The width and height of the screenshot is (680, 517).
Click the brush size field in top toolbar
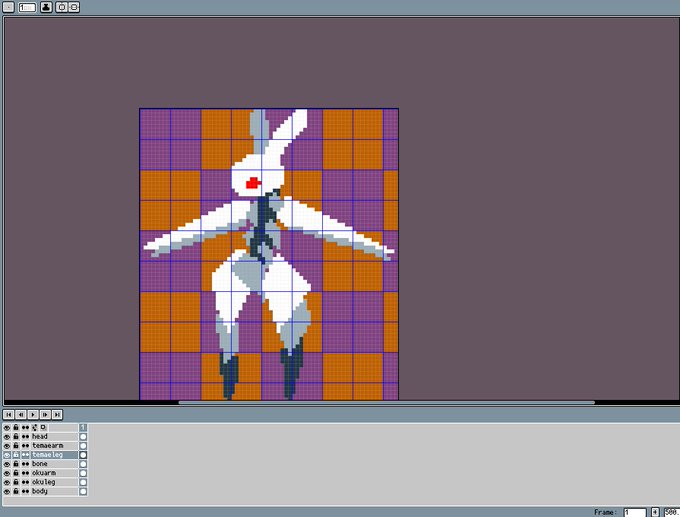[27, 7]
